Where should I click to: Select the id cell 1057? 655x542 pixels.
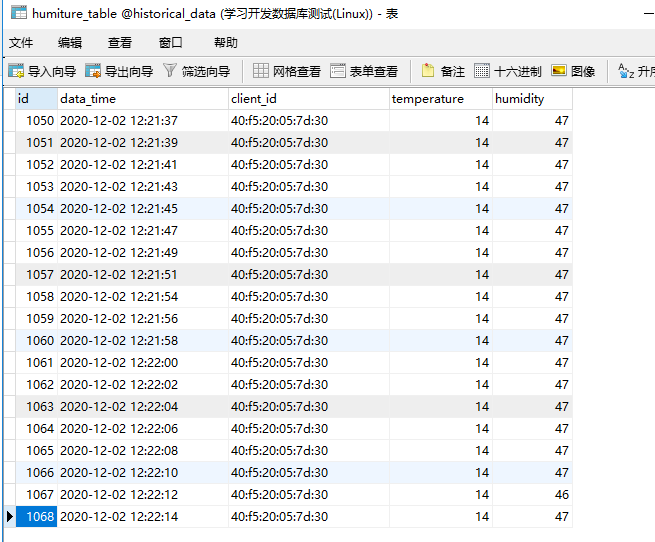36,275
